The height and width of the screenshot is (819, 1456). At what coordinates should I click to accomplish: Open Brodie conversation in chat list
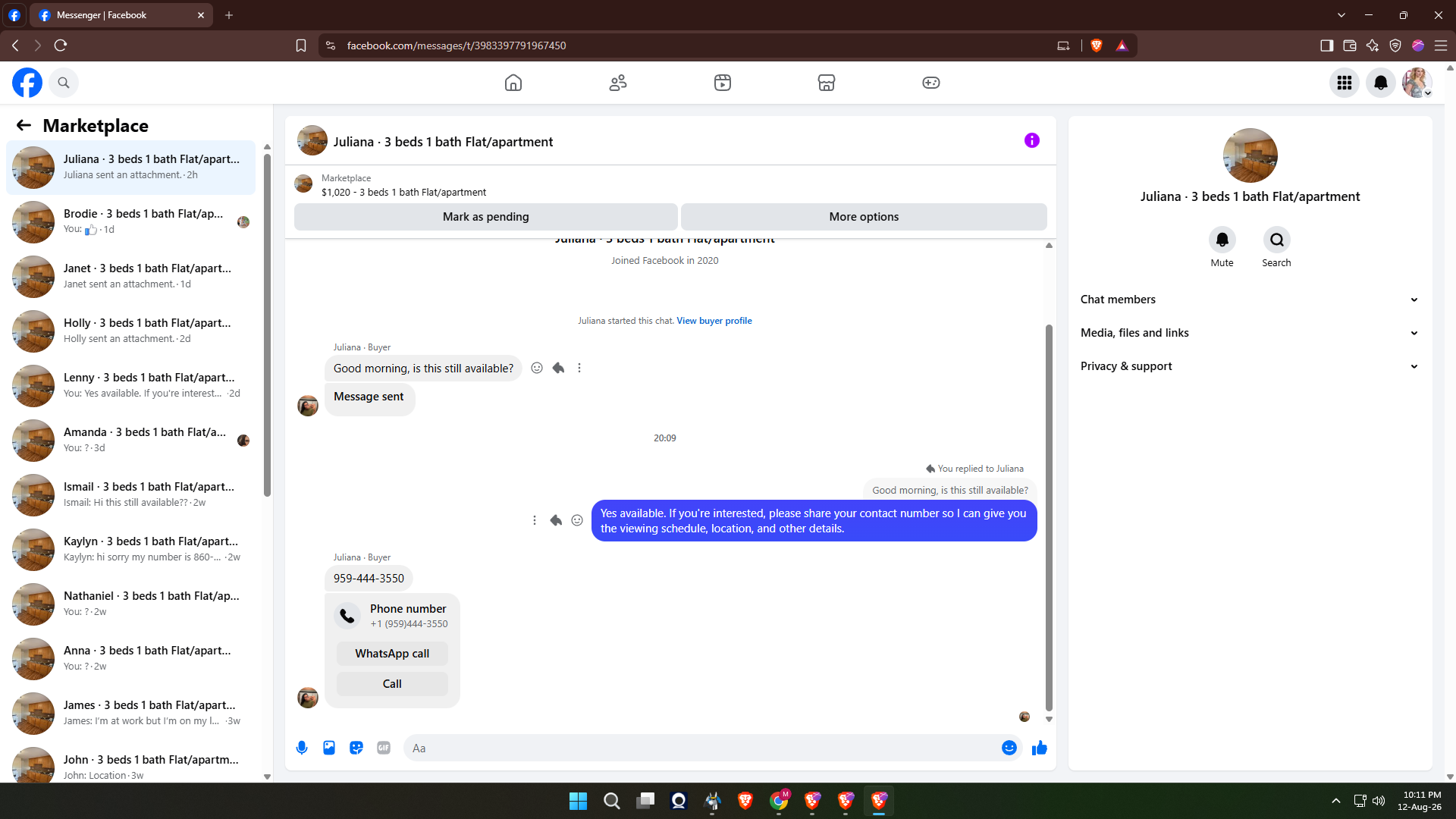tap(130, 222)
